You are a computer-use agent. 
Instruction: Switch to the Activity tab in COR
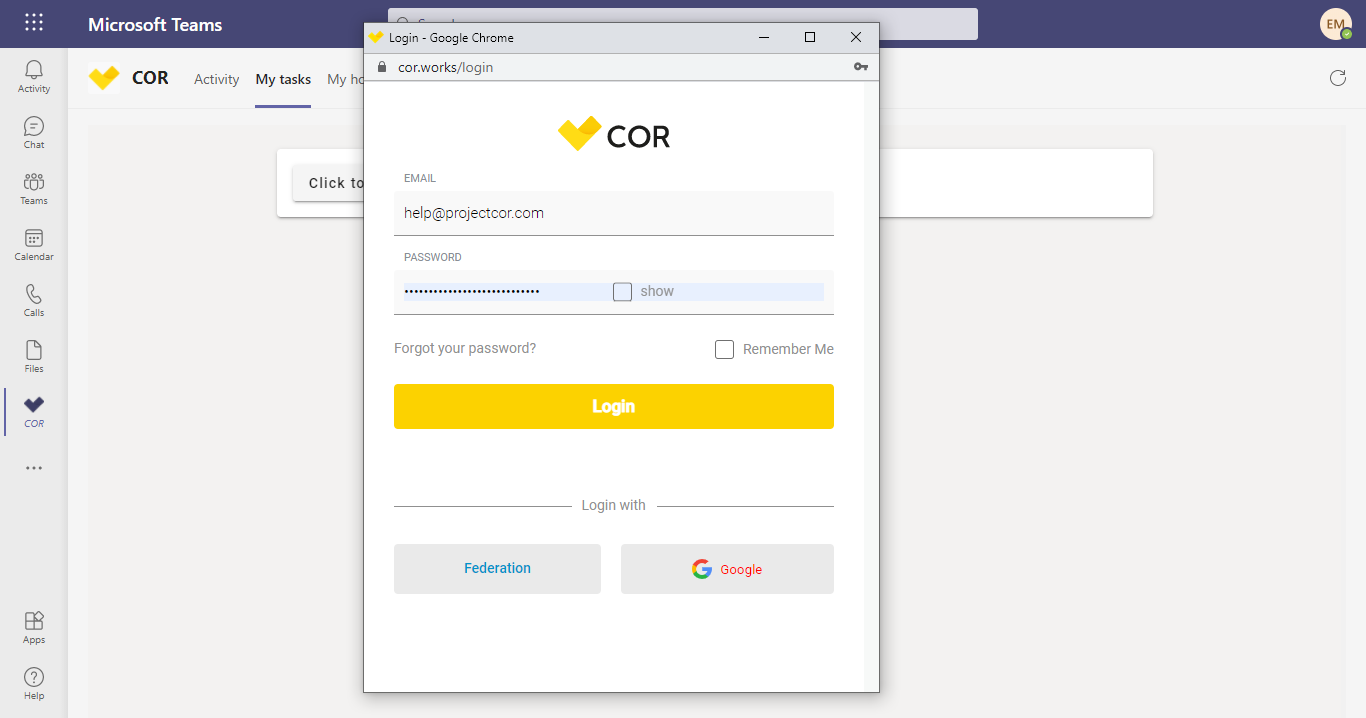pyautogui.click(x=217, y=79)
